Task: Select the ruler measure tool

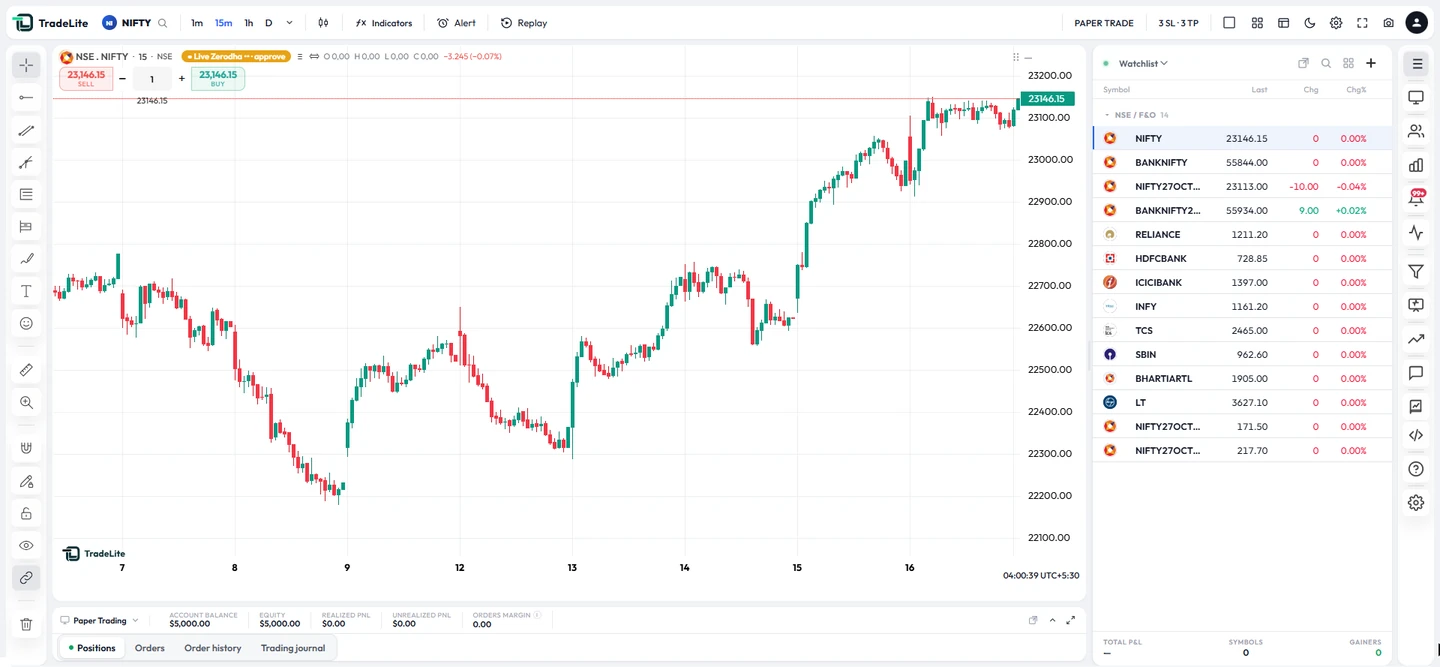Action: (26, 370)
